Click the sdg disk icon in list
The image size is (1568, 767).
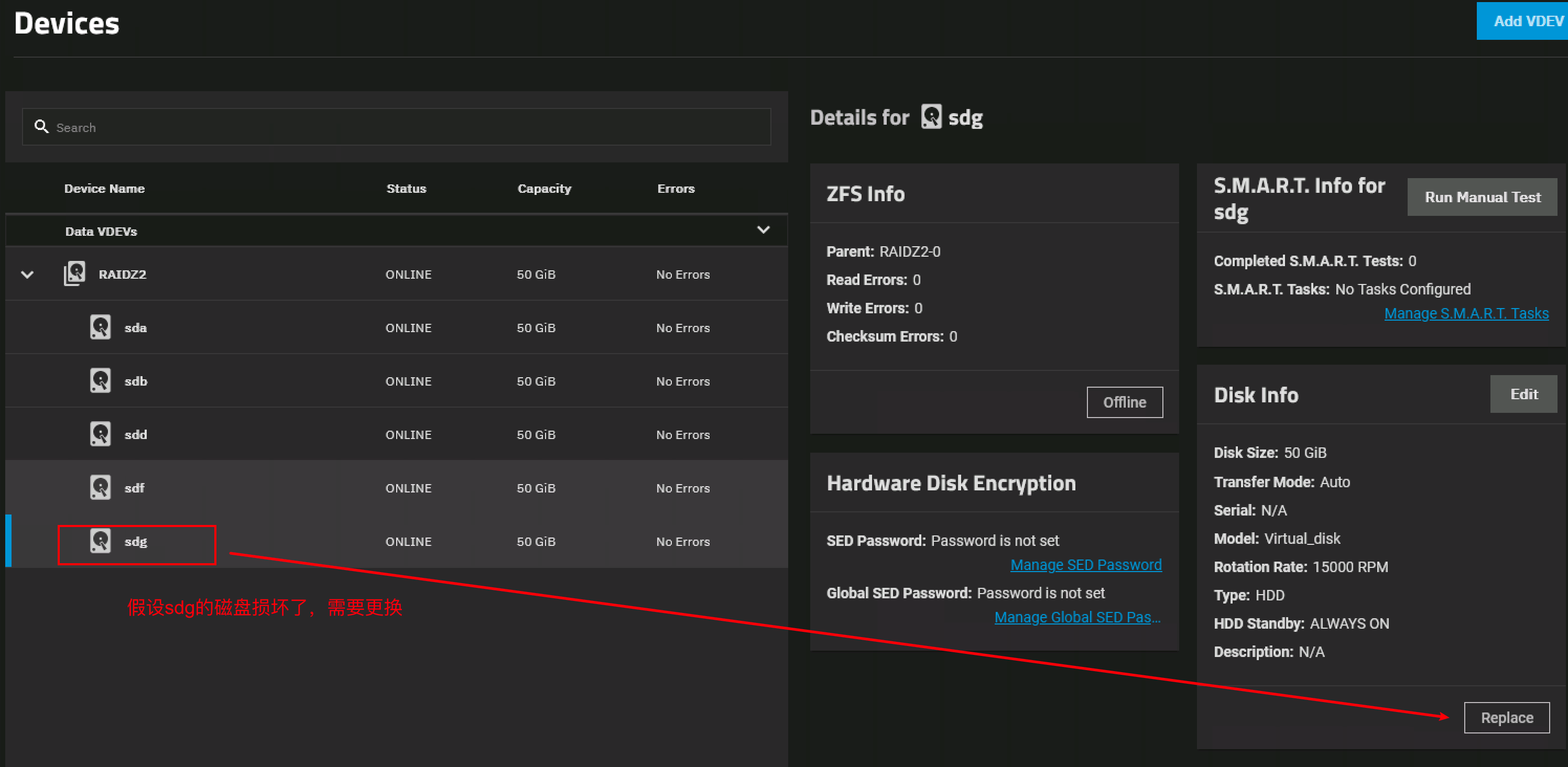101,541
